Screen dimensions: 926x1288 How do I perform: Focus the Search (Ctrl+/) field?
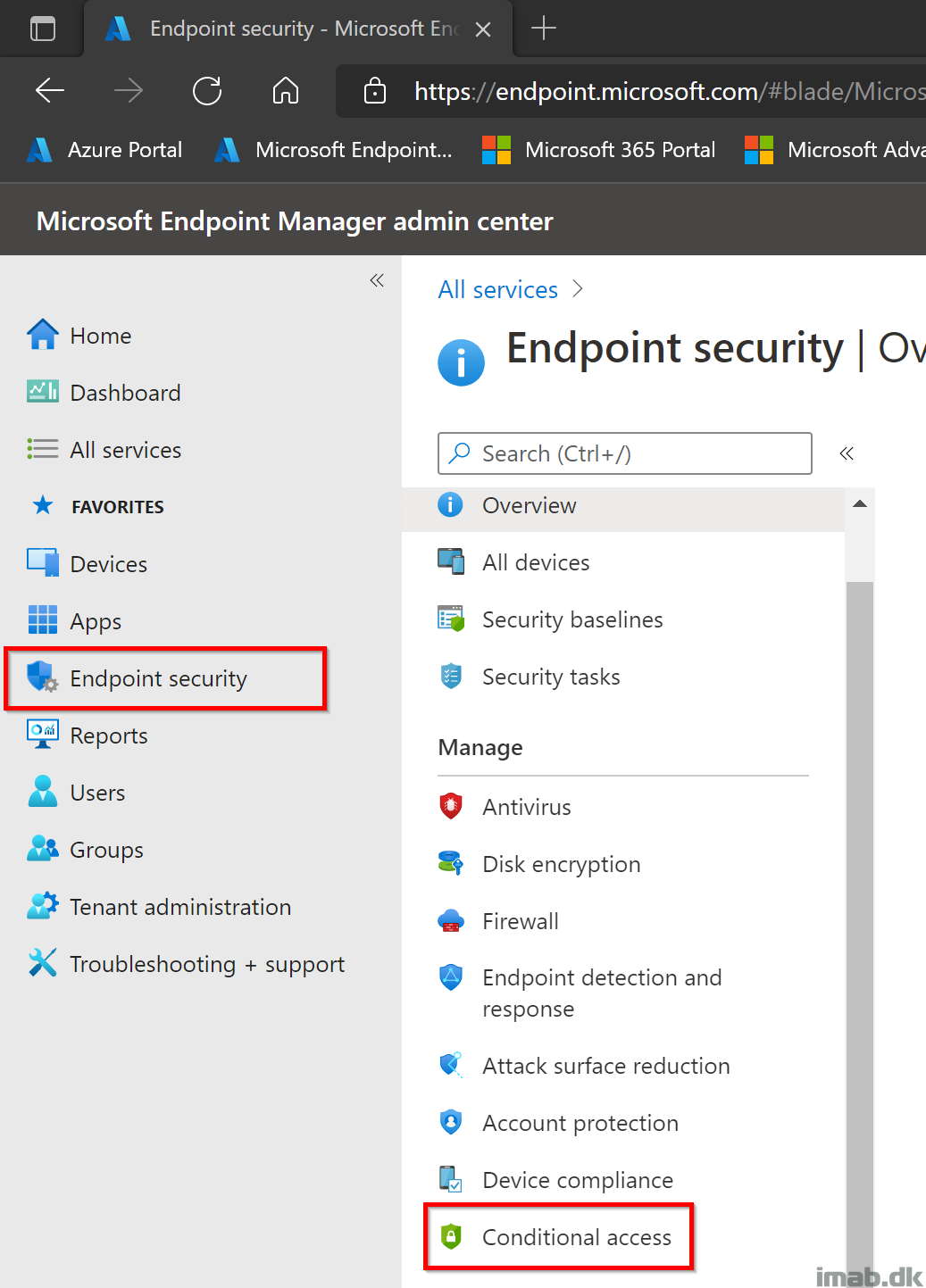[625, 453]
